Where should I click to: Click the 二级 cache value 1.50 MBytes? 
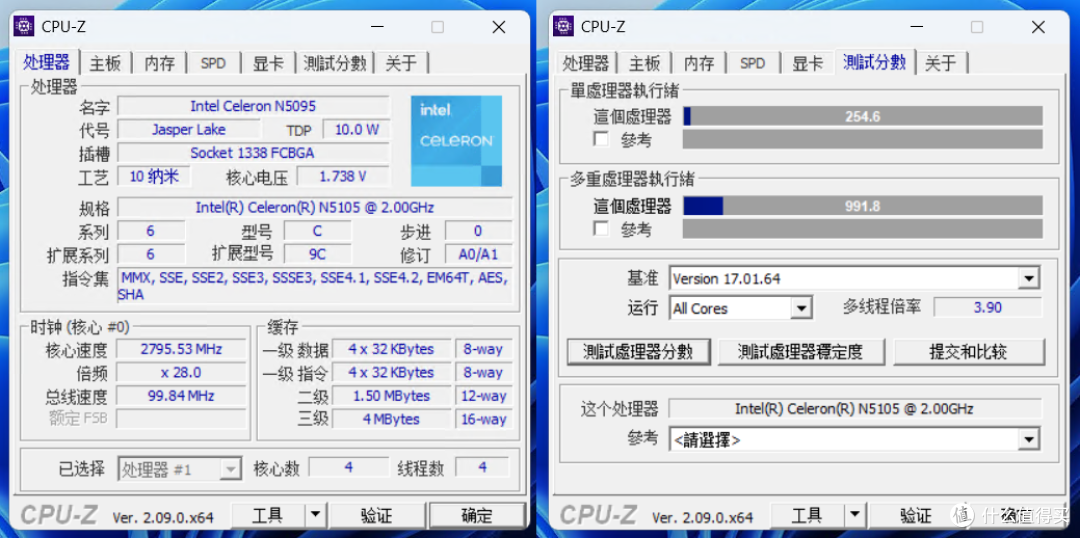[391, 396]
